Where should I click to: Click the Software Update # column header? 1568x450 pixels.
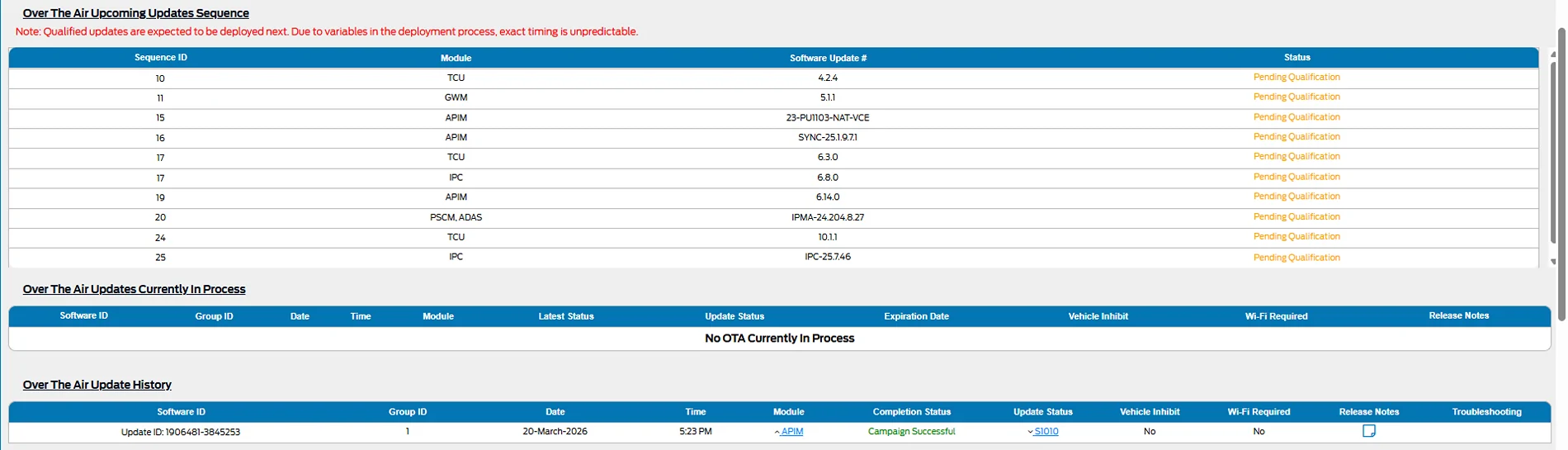coord(828,58)
